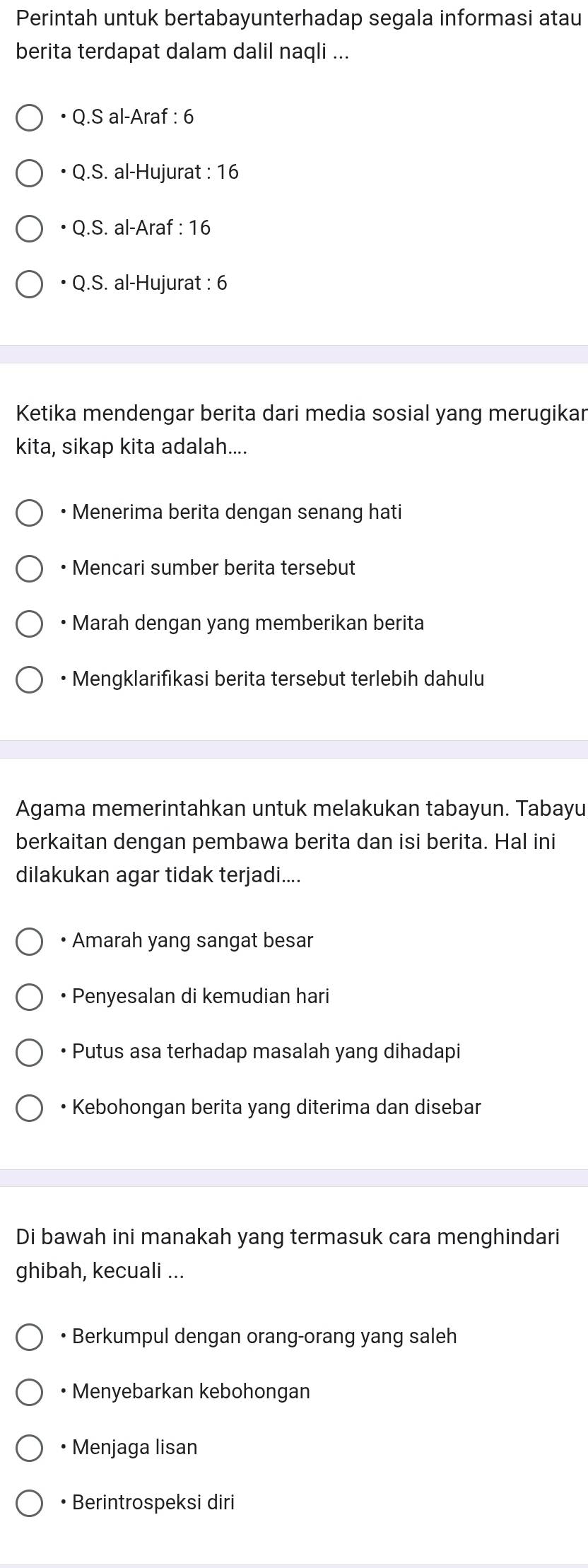Choose Amarah yang sangat besar option
This screenshot has height=1568, width=588.
[29, 942]
